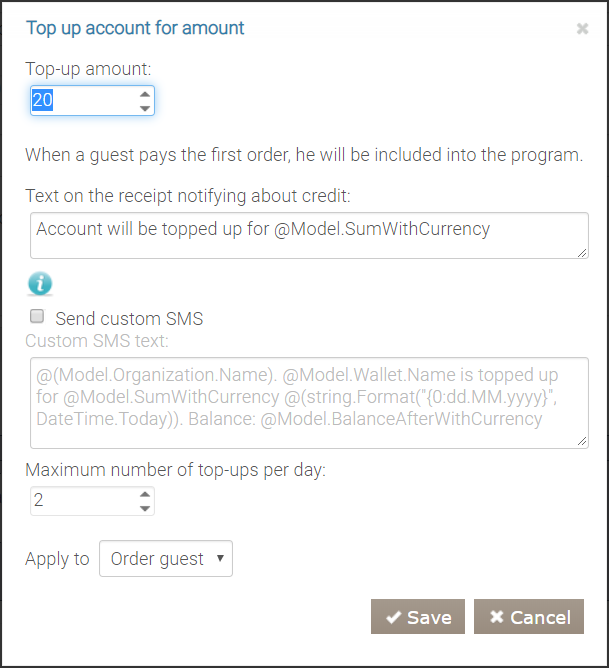This screenshot has width=609, height=668.
Task: Focus the receipt notification text box
Action: coord(300,234)
